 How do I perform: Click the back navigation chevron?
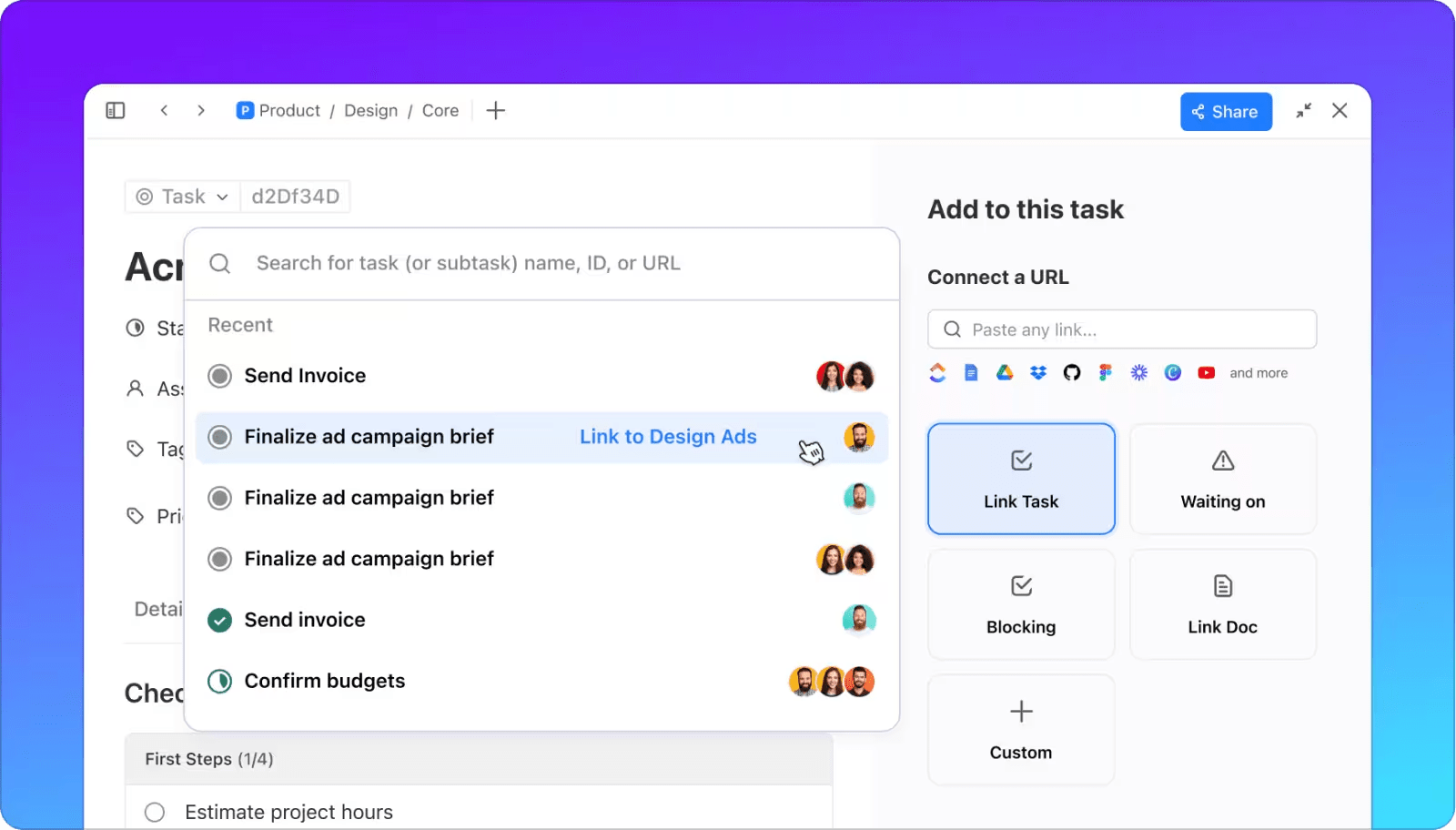pos(165,110)
